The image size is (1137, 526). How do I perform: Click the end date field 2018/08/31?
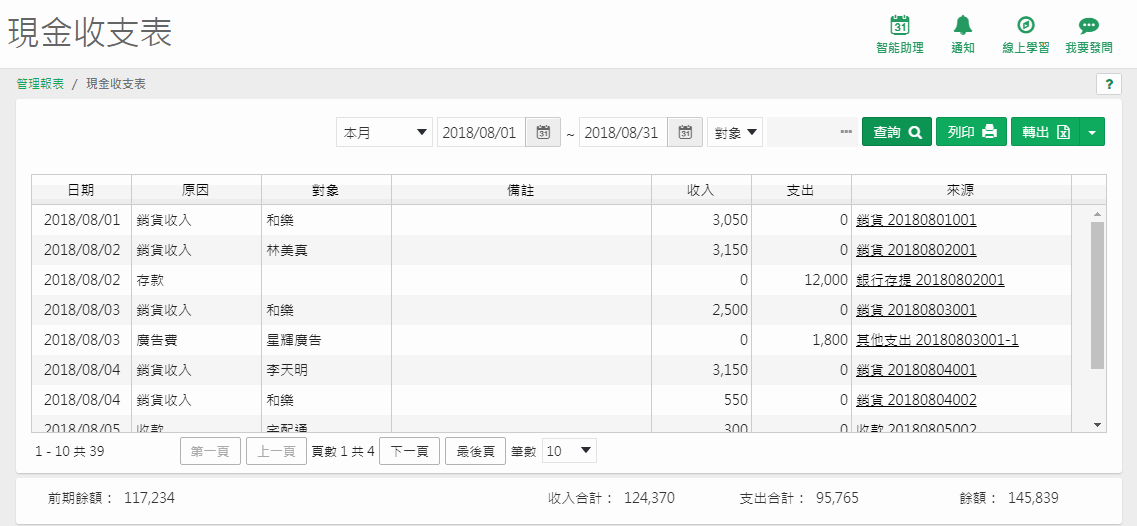tap(623, 132)
